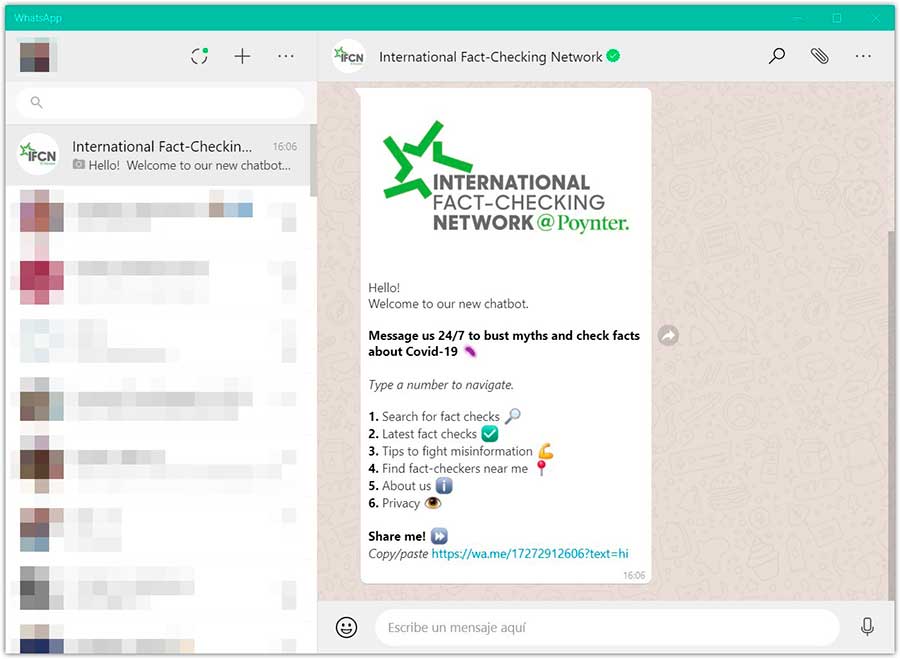900x659 pixels.
Task: Click 'Latest fact checks' option text
Action: pyautogui.click(x=429, y=434)
